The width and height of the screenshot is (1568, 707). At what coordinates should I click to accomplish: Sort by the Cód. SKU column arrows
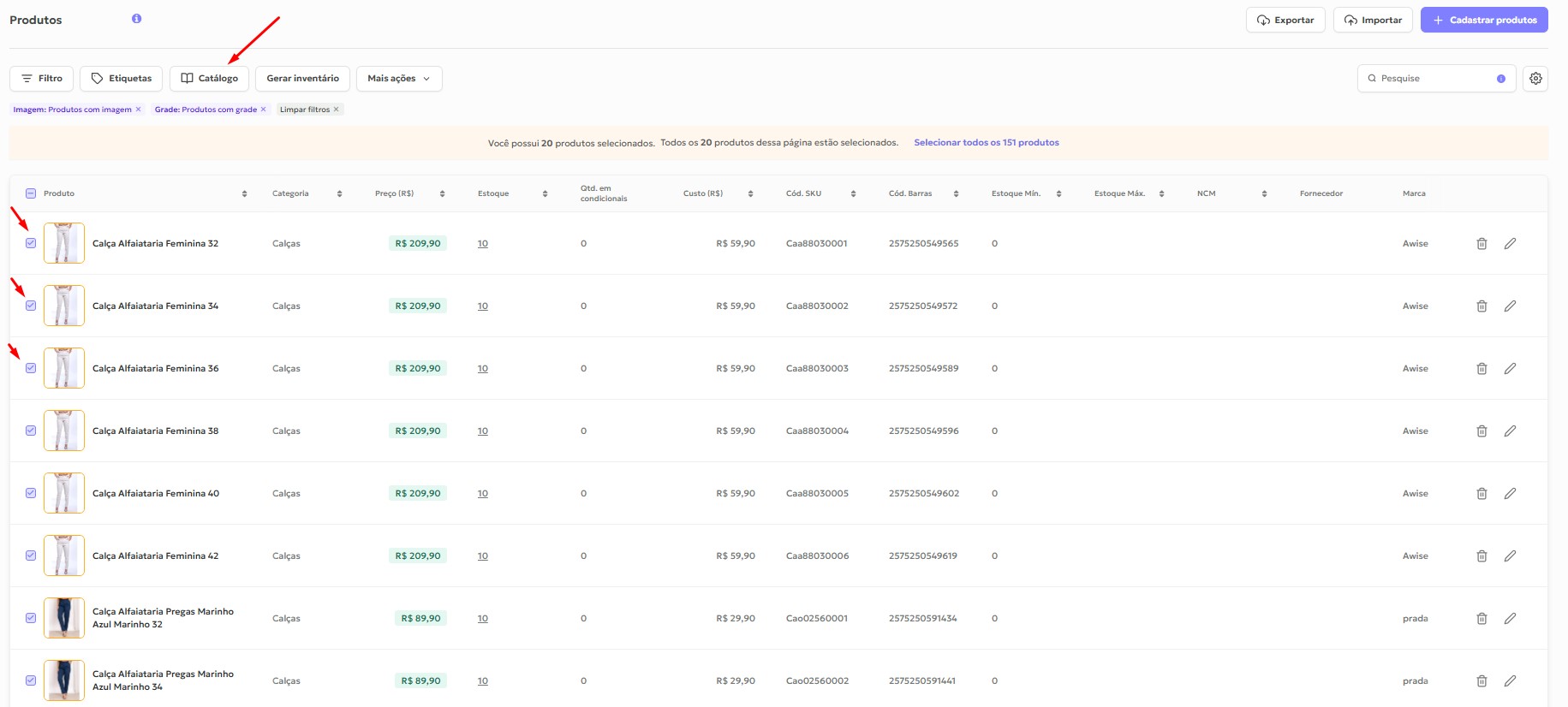pyautogui.click(x=853, y=194)
